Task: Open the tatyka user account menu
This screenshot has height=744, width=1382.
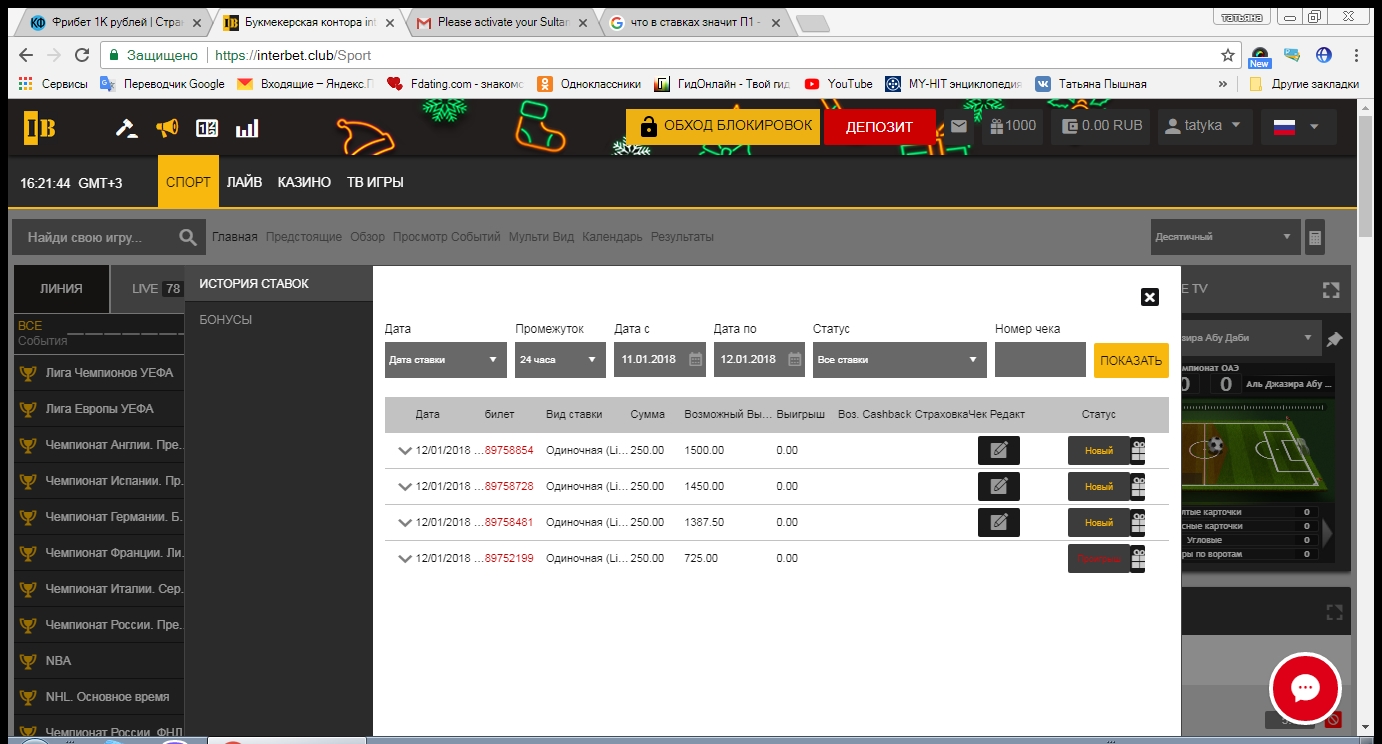Action: [x=1204, y=127]
